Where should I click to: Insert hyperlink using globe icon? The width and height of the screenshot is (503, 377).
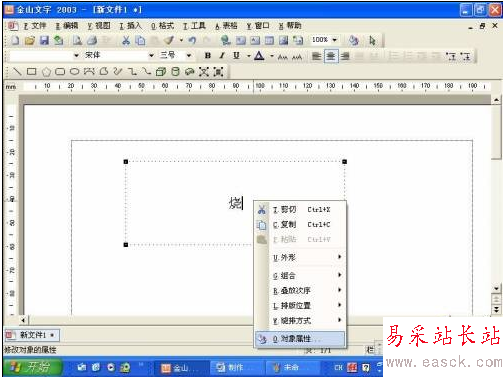[226, 40]
